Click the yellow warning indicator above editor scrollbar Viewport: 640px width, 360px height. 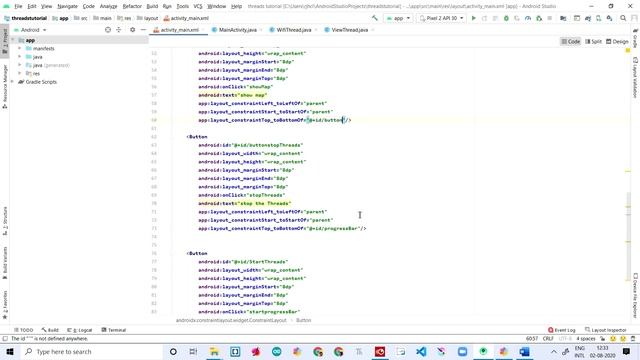(x=628, y=51)
